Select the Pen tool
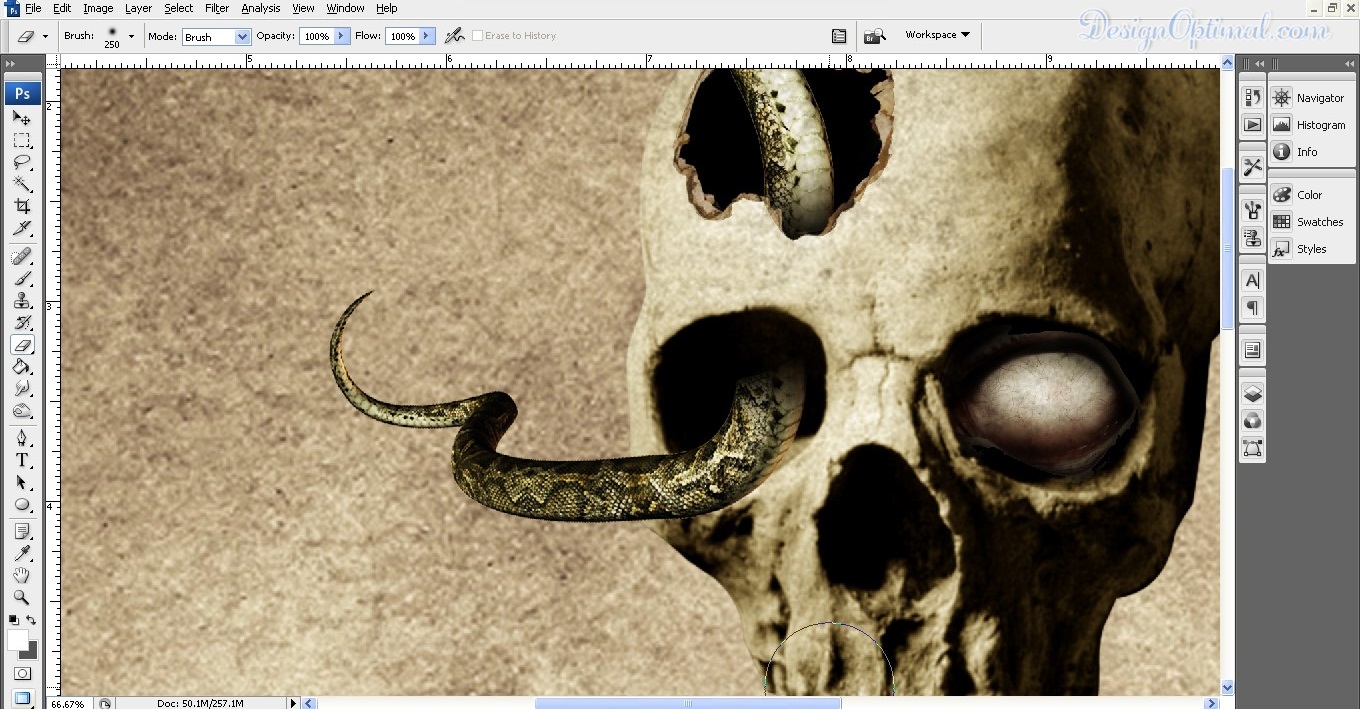Viewport: 1360px width, 709px height. pos(22,438)
